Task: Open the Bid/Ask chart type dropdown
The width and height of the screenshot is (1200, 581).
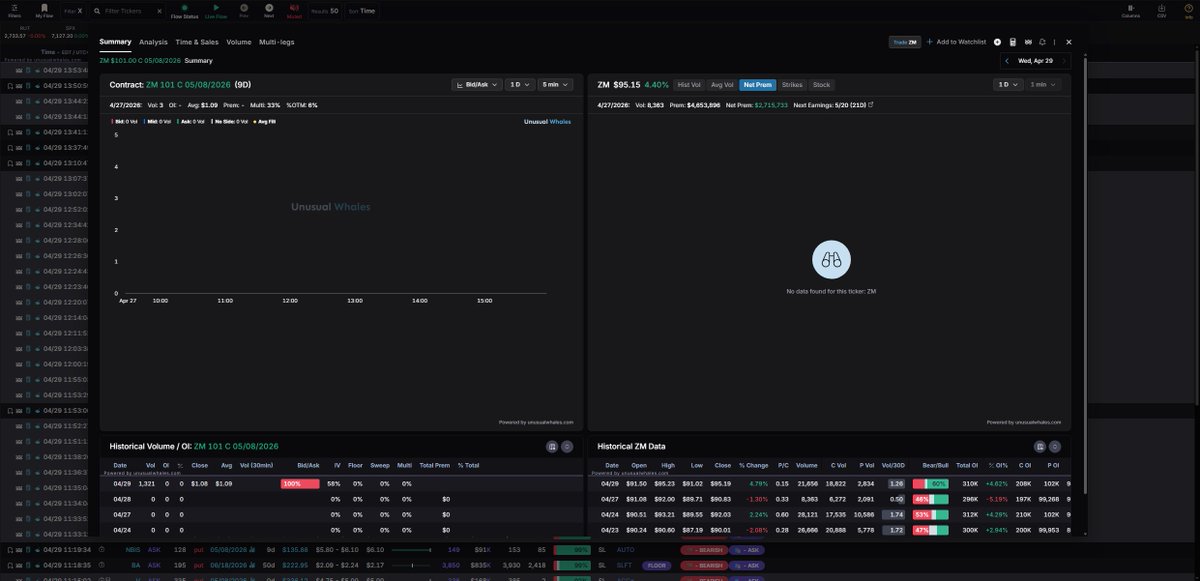Action: [x=476, y=85]
